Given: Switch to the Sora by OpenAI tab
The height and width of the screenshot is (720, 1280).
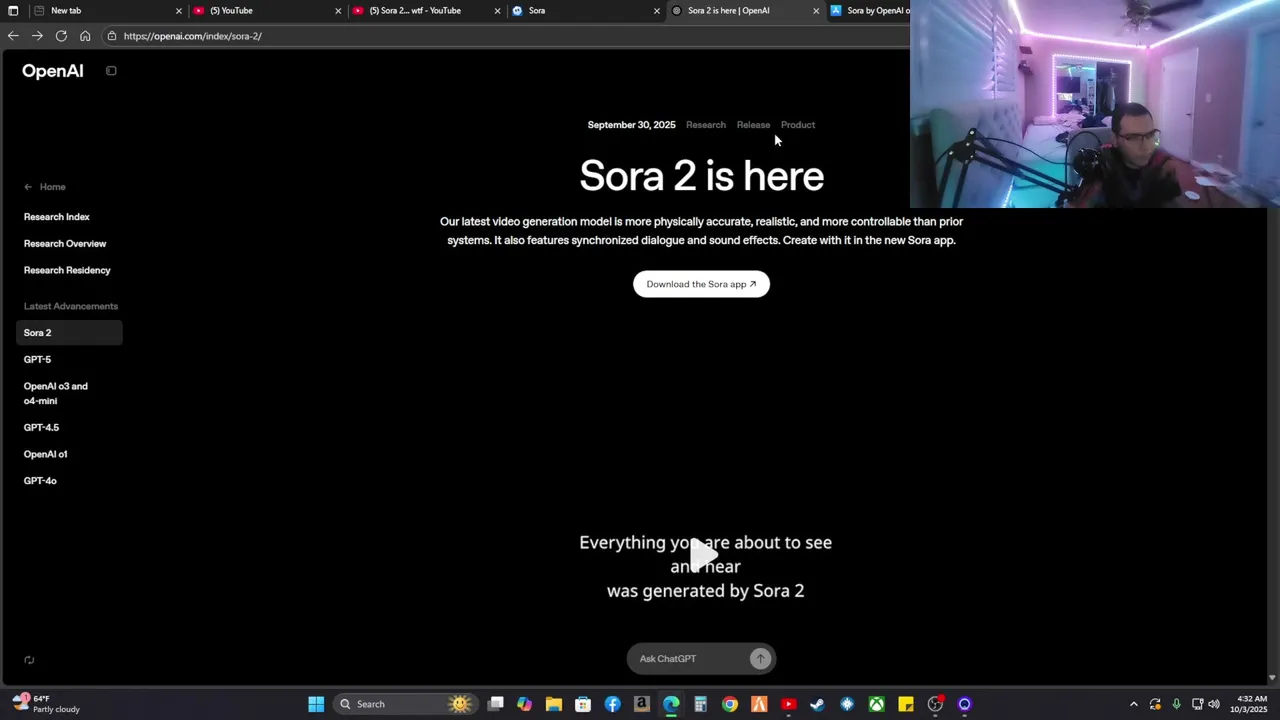Looking at the screenshot, I should [868, 10].
